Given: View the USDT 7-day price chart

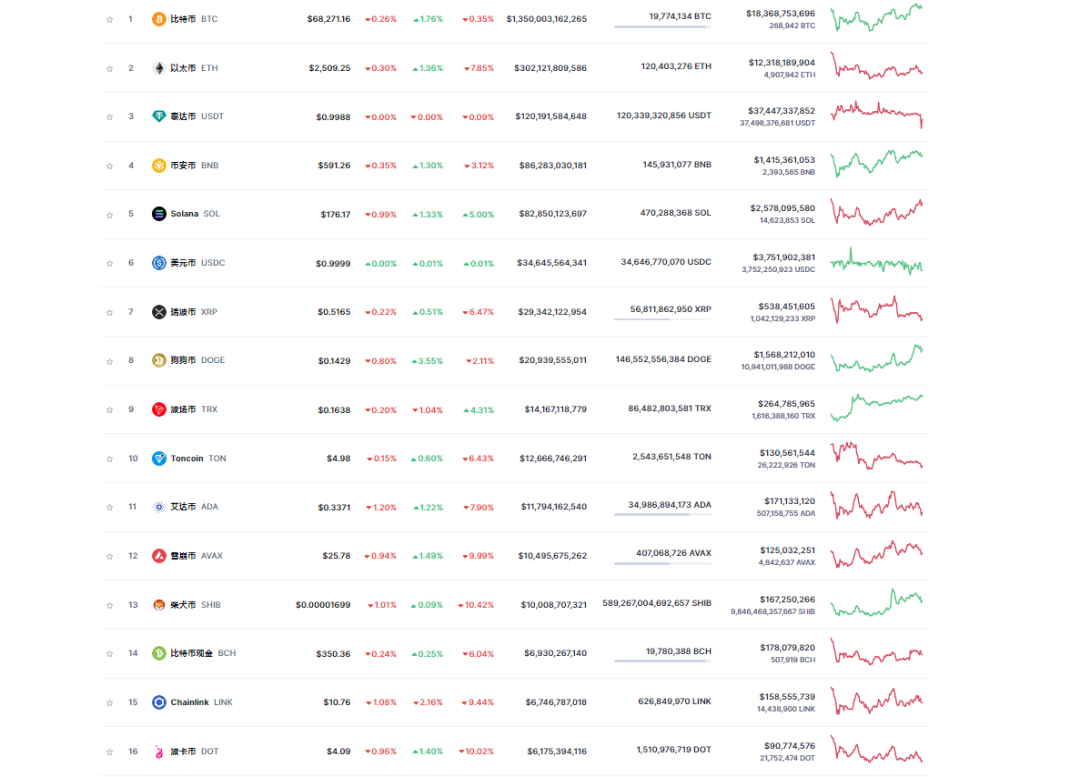Looking at the screenshot, I should click(x=876, y=114).
